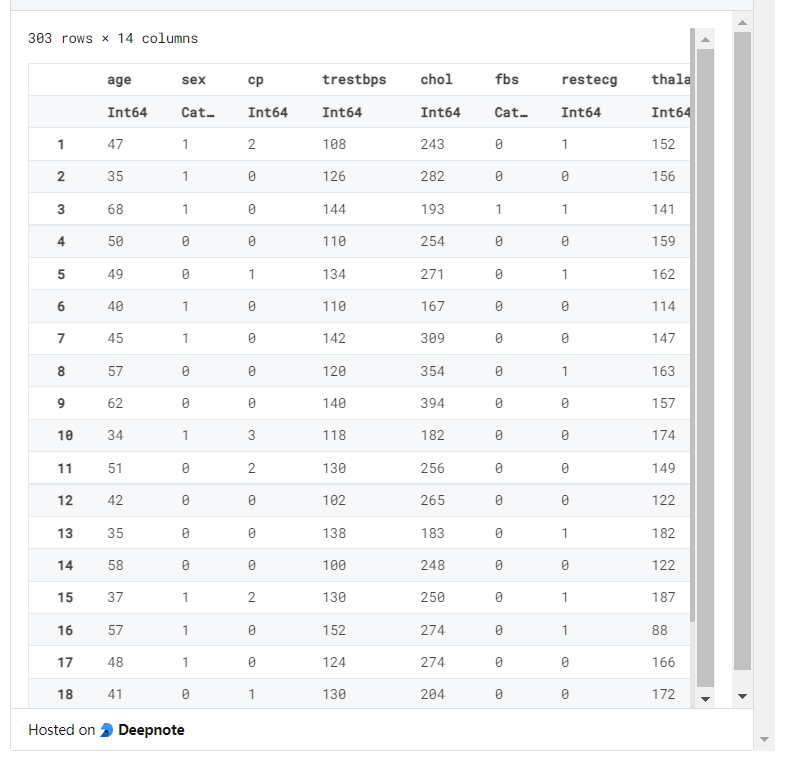Click the chol value 394 in row 9
785x770 pixels.
pos(433,404)
